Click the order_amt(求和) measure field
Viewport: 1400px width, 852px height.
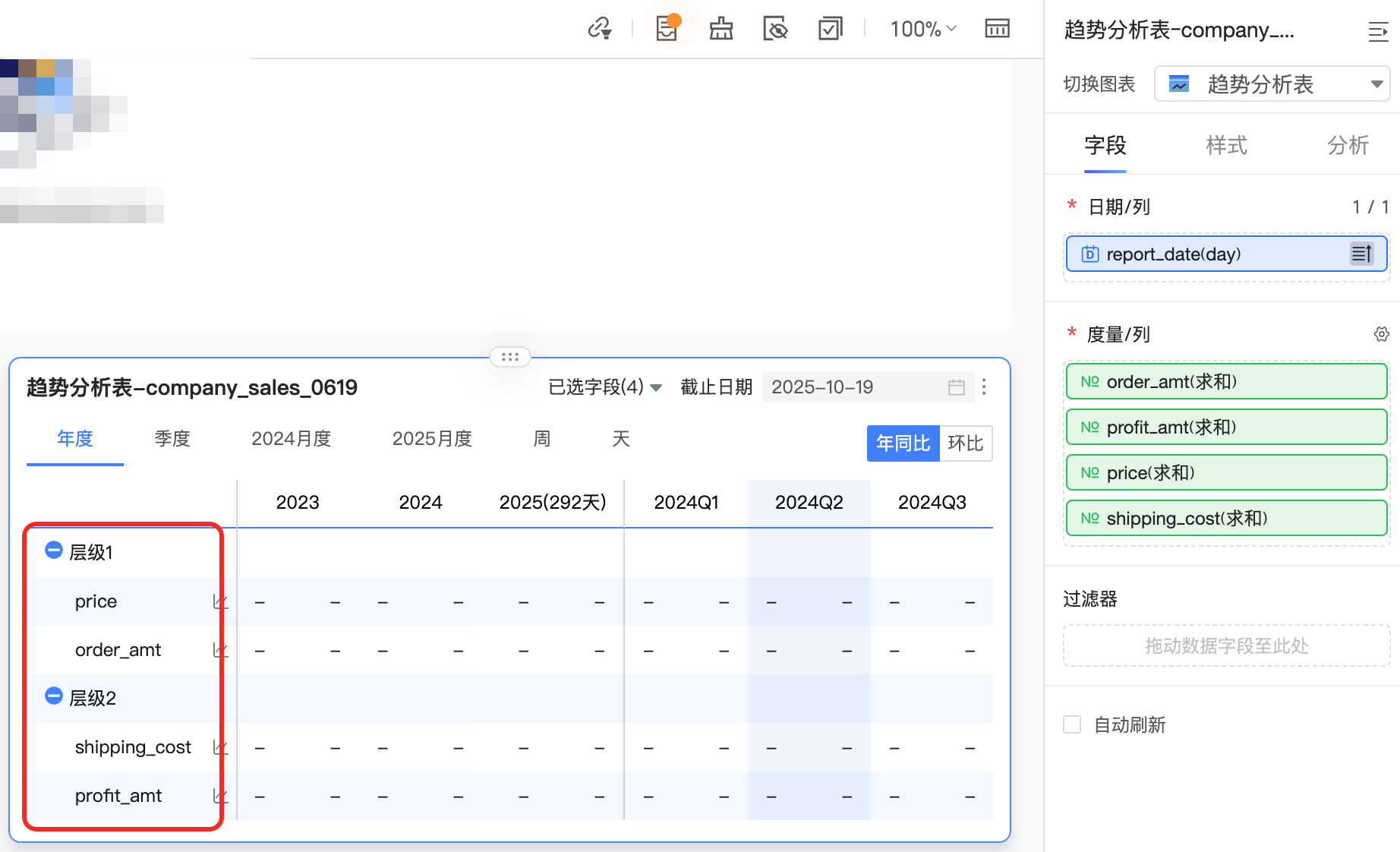(1226, 381)
